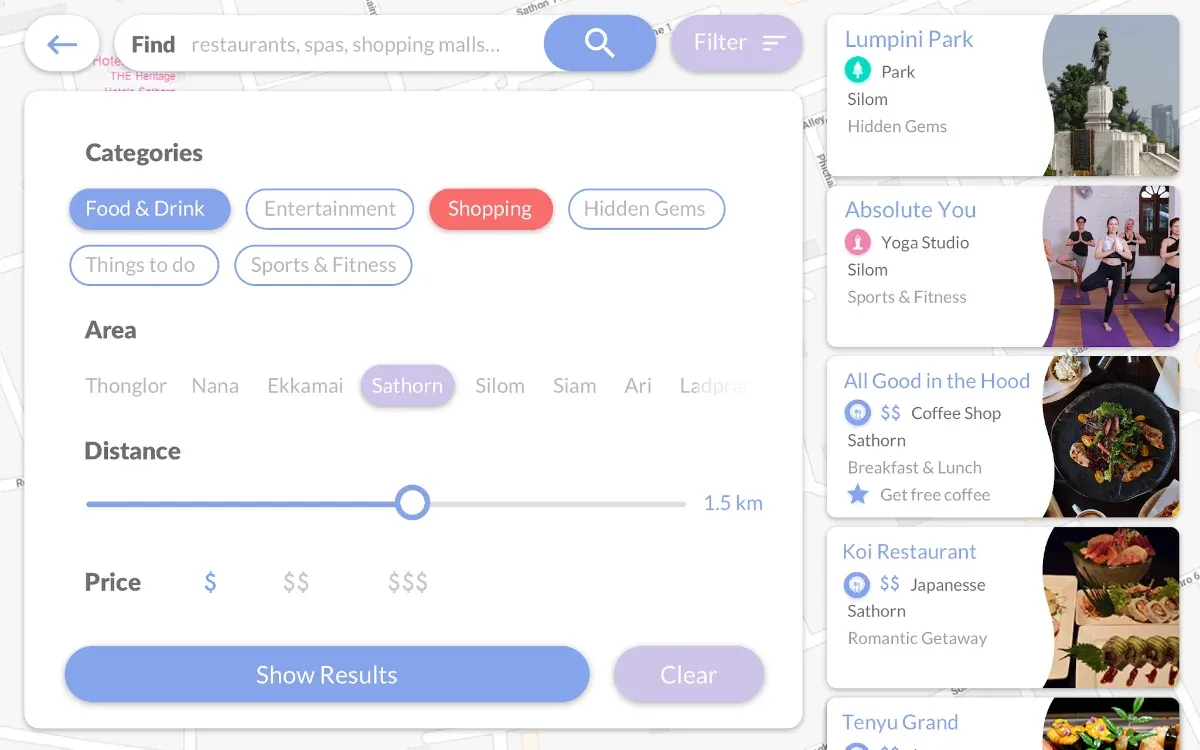Click the Absolute You yoga class photo
Viewport: 1200px width, 750px height.
tap(1112, 267)
